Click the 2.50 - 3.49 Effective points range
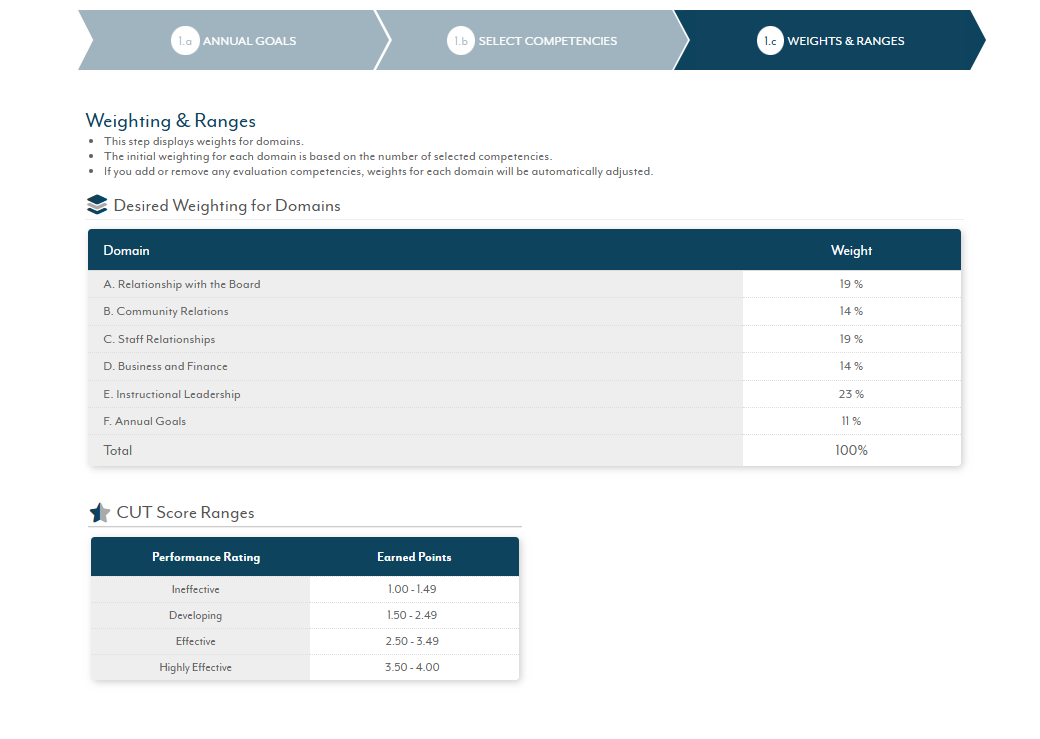Viewport: 1040px width, 739px height. [412, 641]
